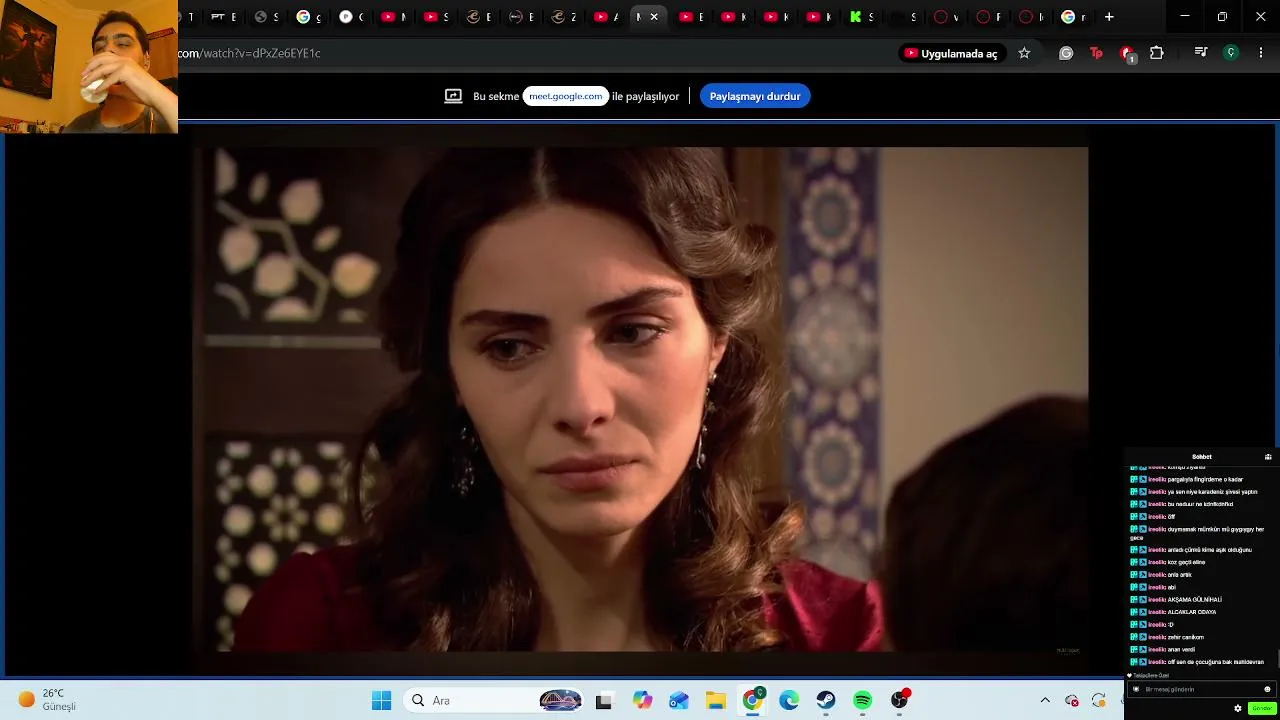This screenshot has height=720, width=1280.
Task: Open chat community icon beside Sohbet header
Action: click(1268, 457)
